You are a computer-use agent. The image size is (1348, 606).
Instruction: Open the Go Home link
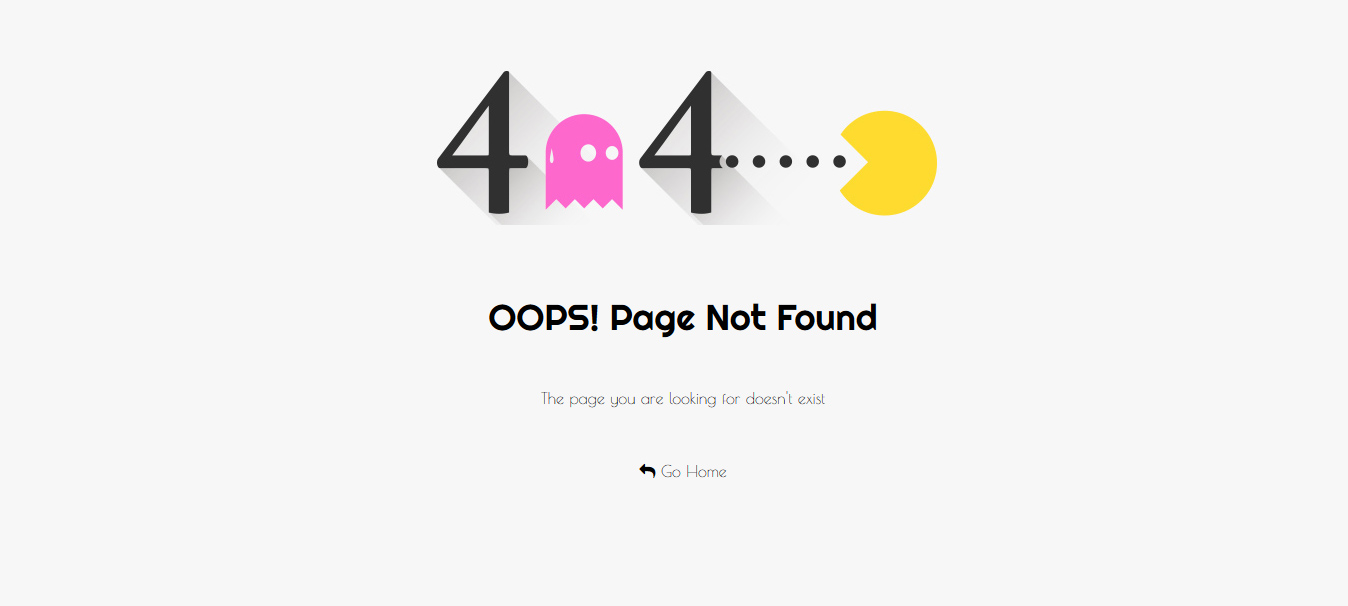pos(683,471)
